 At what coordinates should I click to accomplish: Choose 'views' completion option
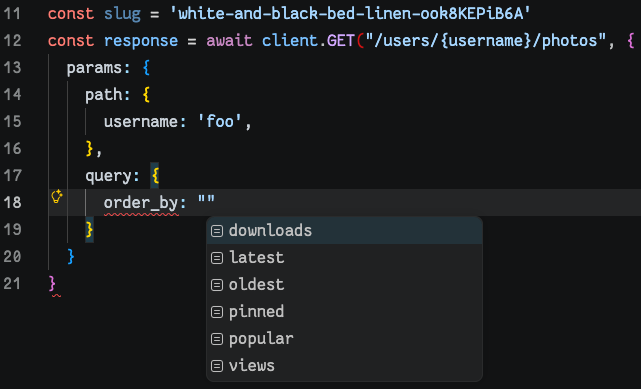344,366
